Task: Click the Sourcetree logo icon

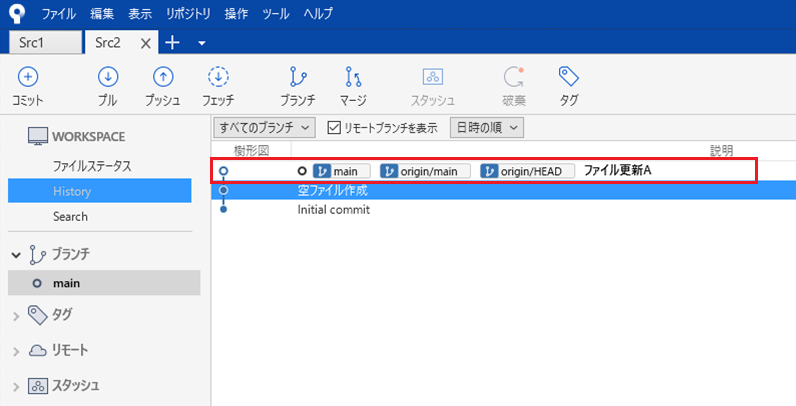Action: tap(17, 14)
